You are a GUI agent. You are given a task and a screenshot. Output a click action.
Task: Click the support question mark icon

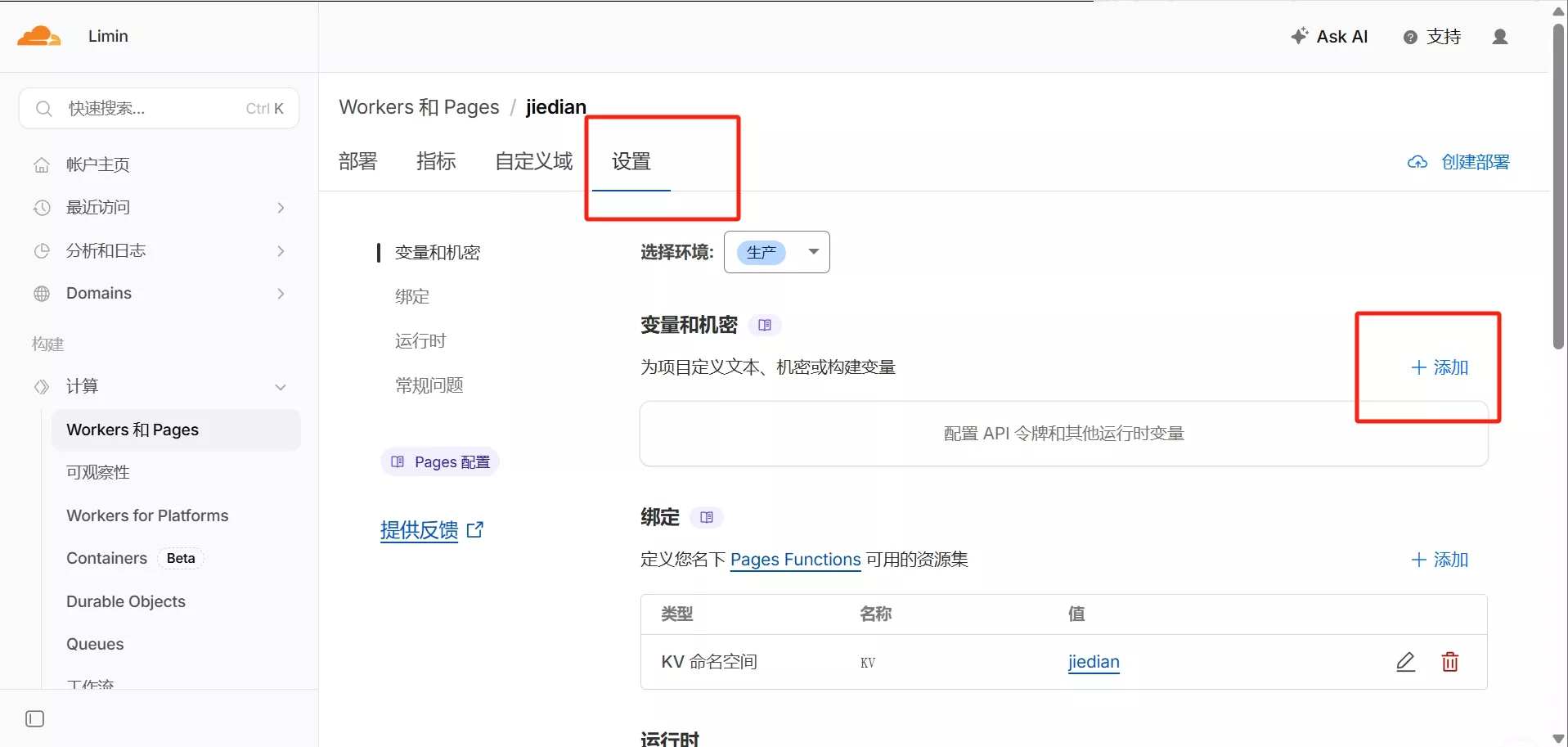pos(1410,38)
